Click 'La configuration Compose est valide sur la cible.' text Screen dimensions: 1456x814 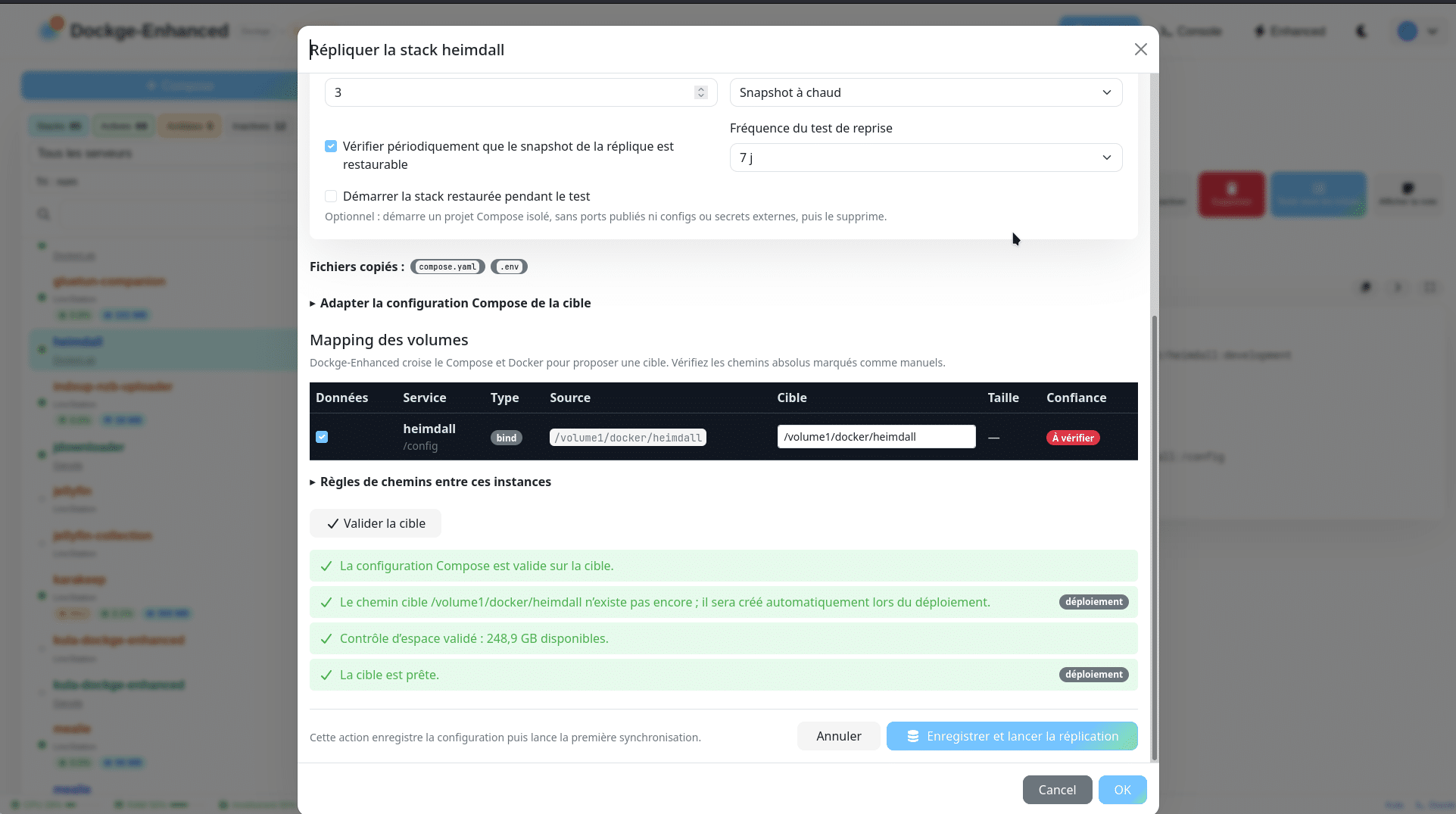(477, 566)
